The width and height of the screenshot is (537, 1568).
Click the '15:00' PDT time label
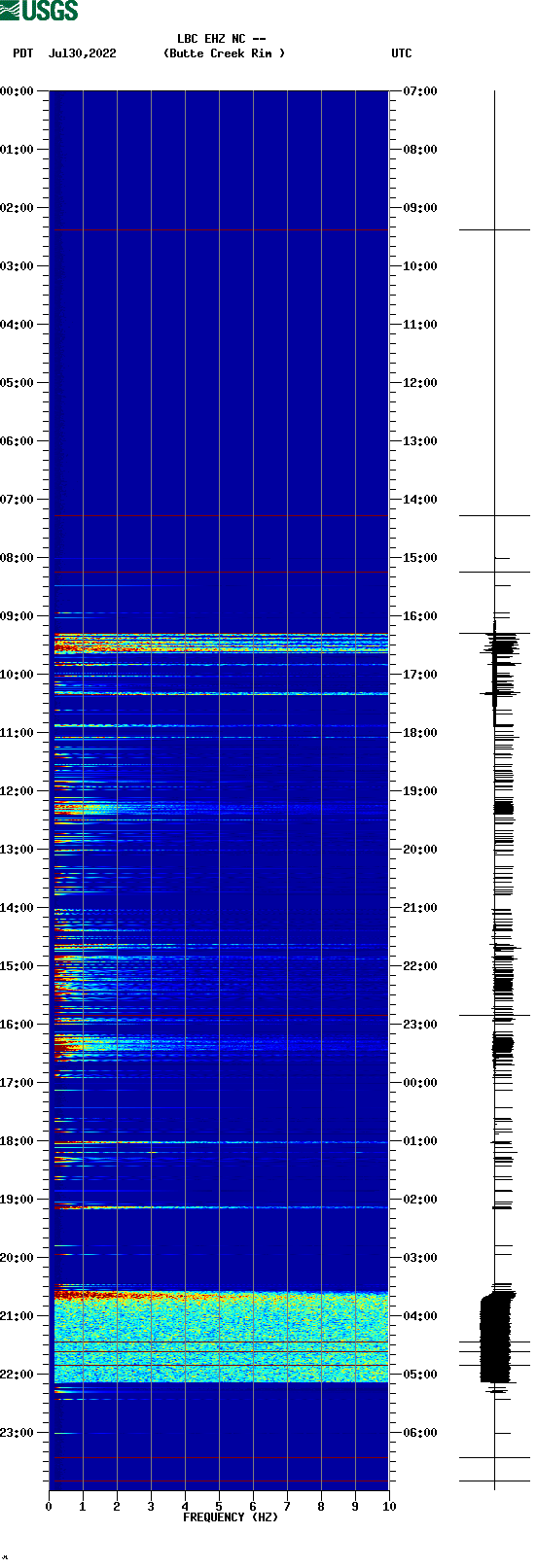(18, 966)
